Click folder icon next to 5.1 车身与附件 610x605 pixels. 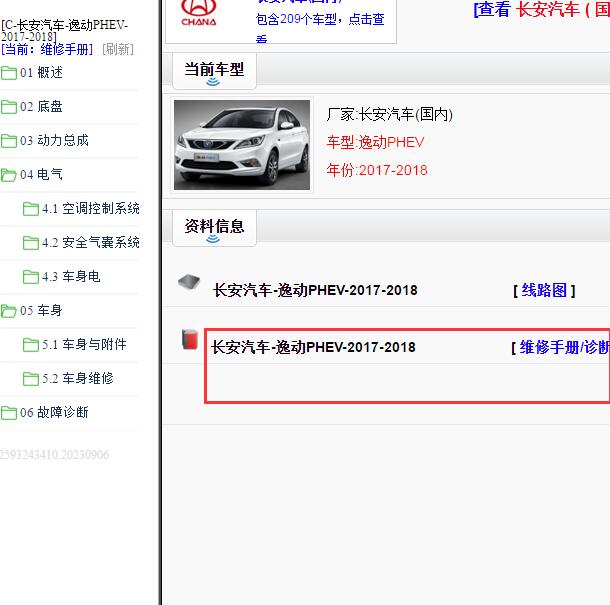click(31, 344)
